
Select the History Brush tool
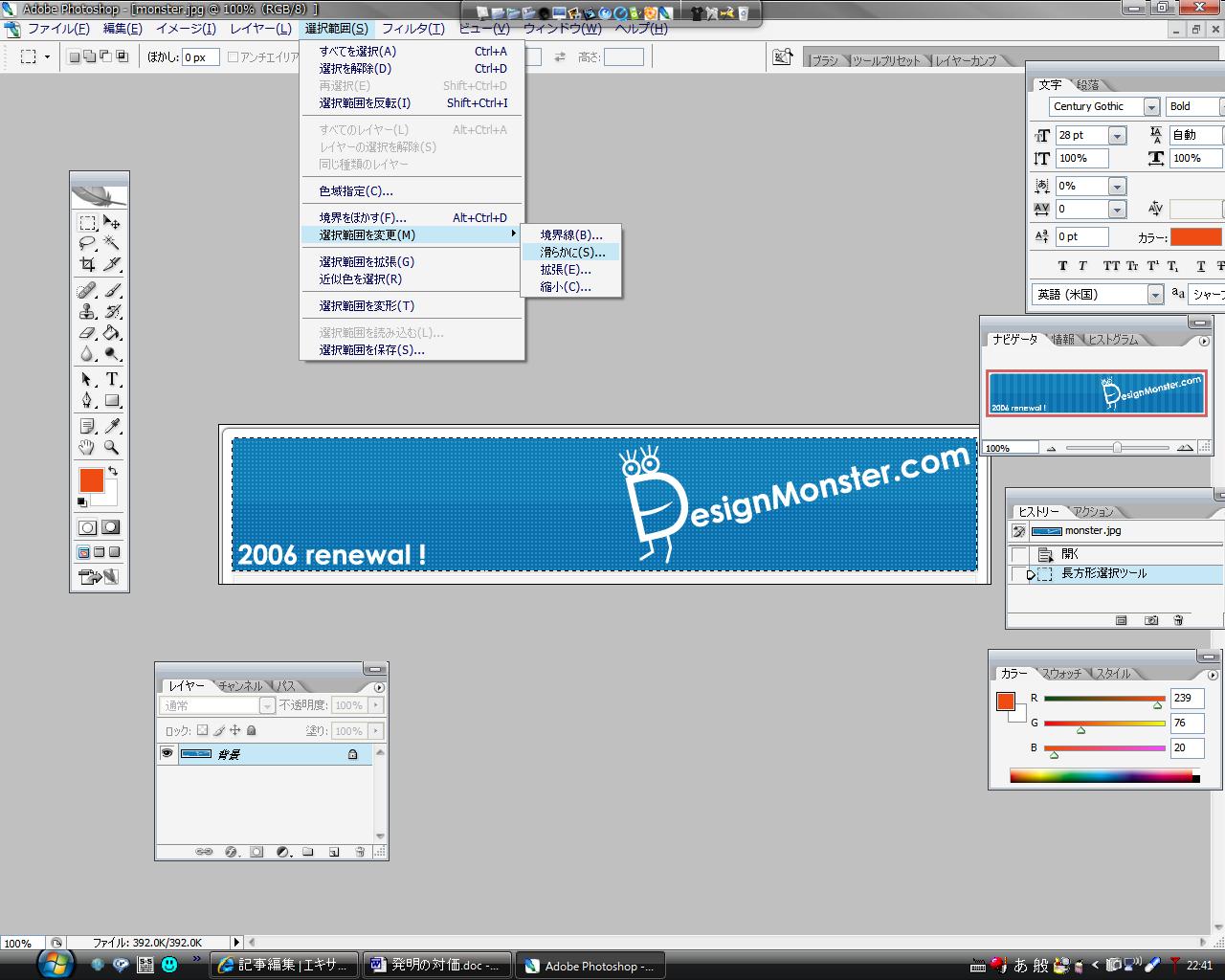[112, 311]
